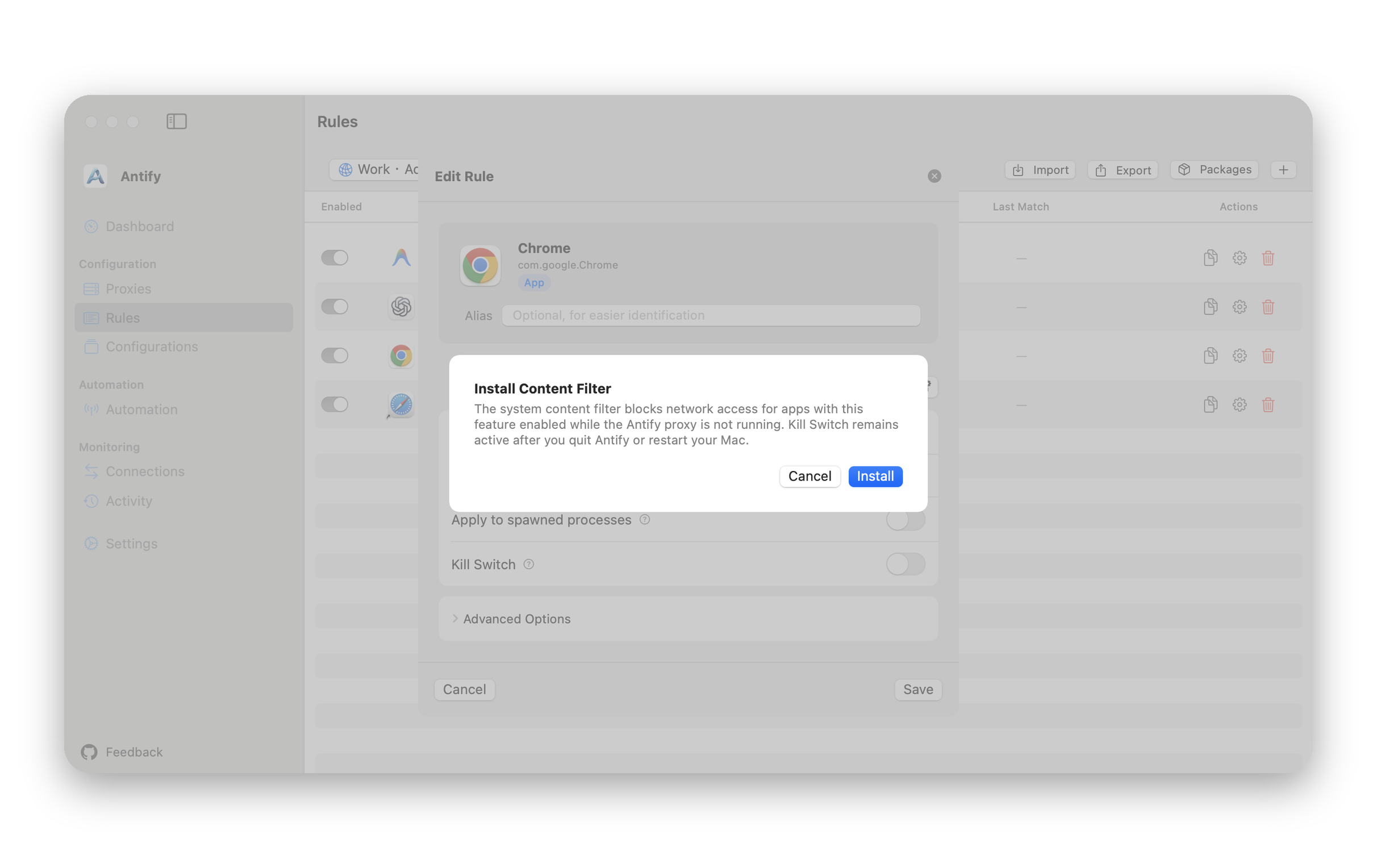Select Rules in sidebar
Viewport: 1377px width, 868px height.
pos(183,318)
